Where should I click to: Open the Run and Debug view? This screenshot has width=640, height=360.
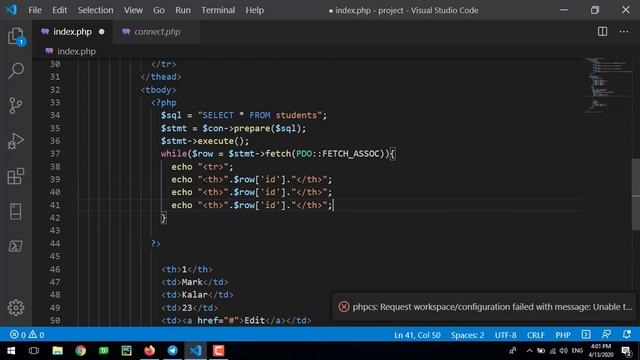(16, 141)
